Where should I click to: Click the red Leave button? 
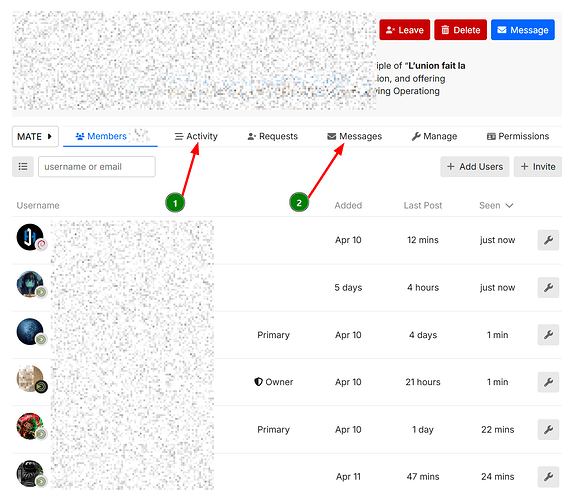click(405, 30)
